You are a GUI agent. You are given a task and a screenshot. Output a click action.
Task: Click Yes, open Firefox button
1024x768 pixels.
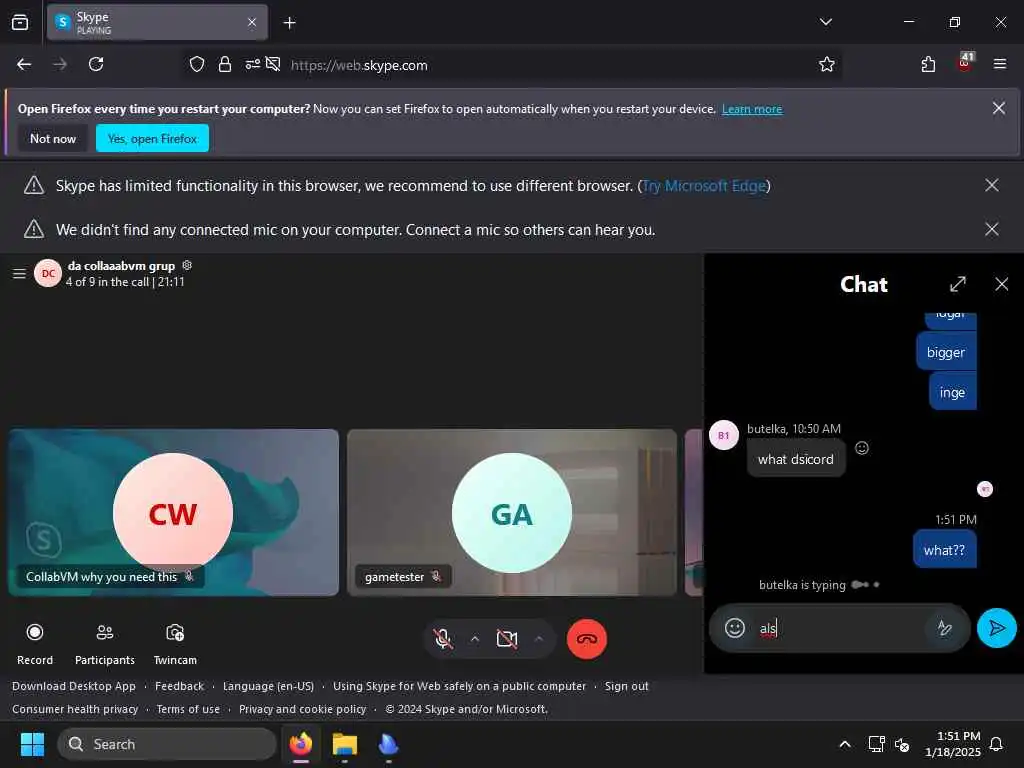tap(152, 138)
